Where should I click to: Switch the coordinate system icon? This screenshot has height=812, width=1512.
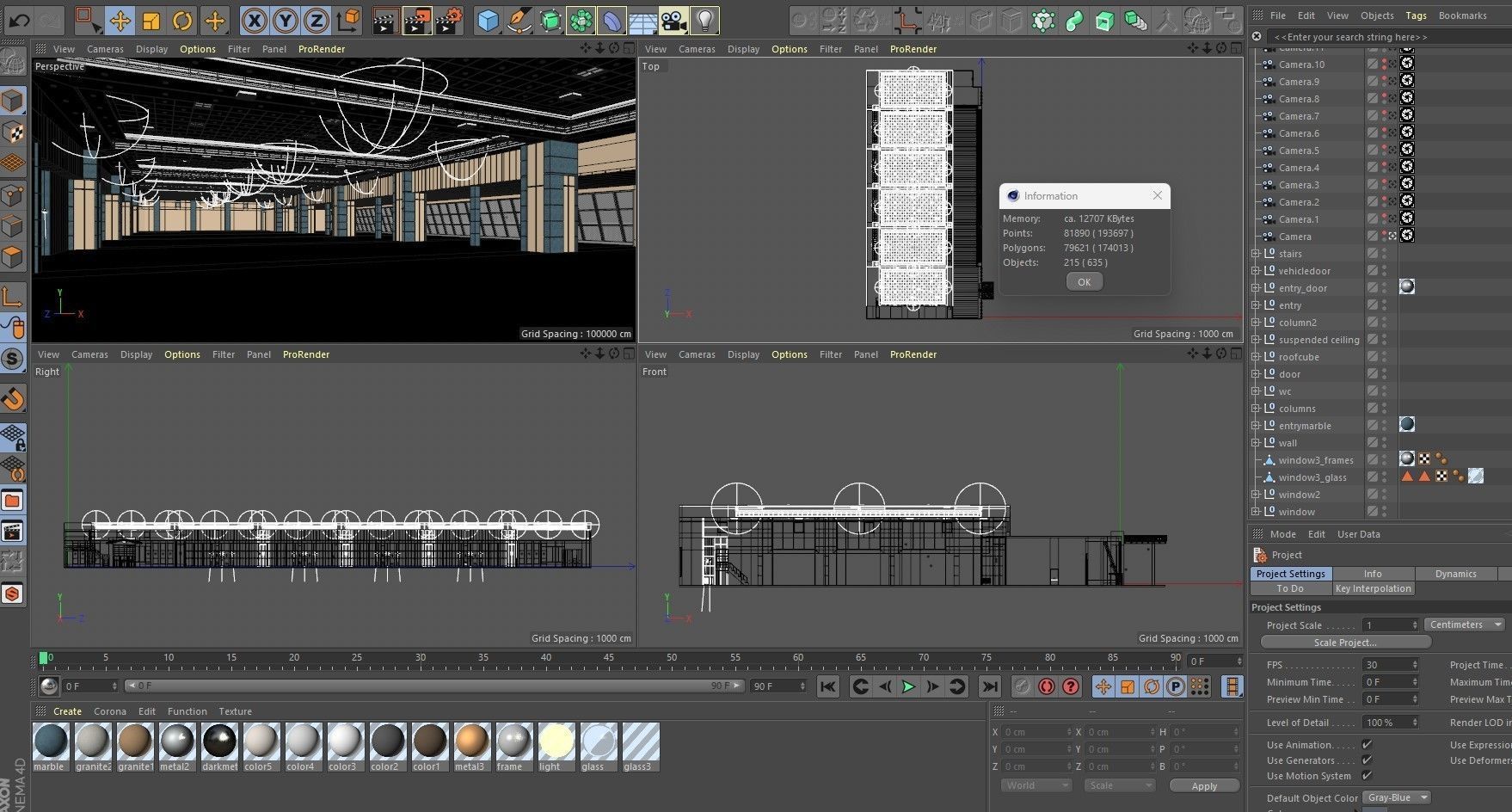(x=348, y=20)
